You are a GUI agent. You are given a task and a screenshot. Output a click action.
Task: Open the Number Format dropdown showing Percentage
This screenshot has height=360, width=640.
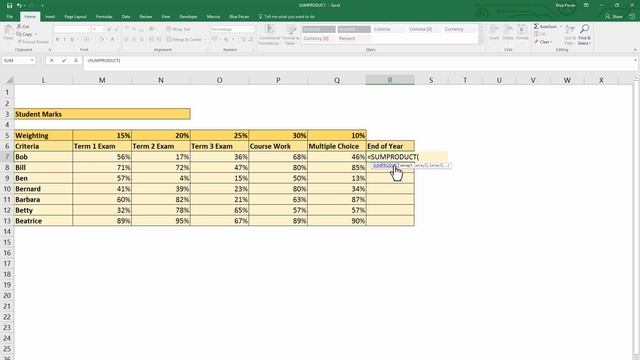pyautogui.click(x=232, y=29)
